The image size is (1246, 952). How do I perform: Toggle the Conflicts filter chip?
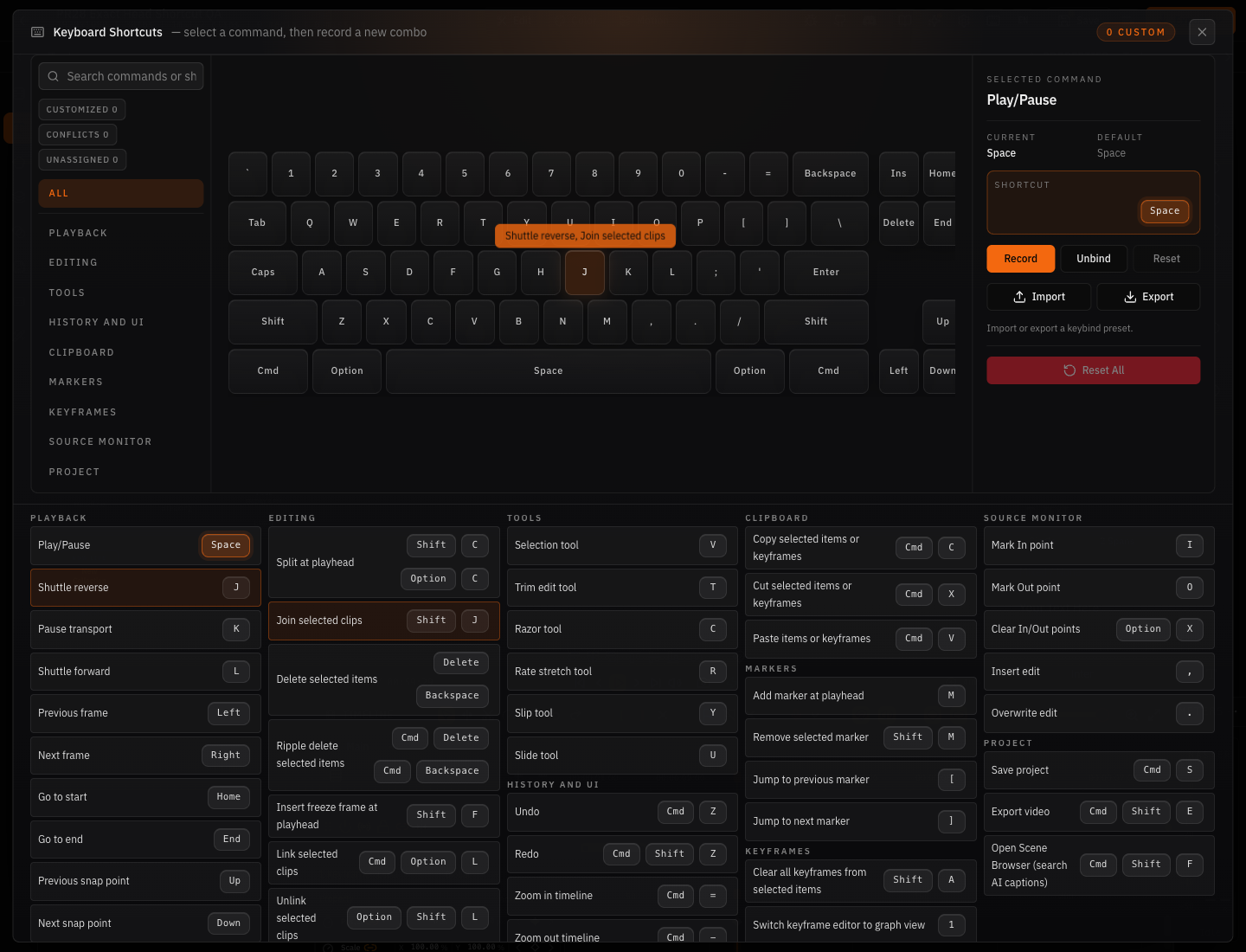coord(78,135)
